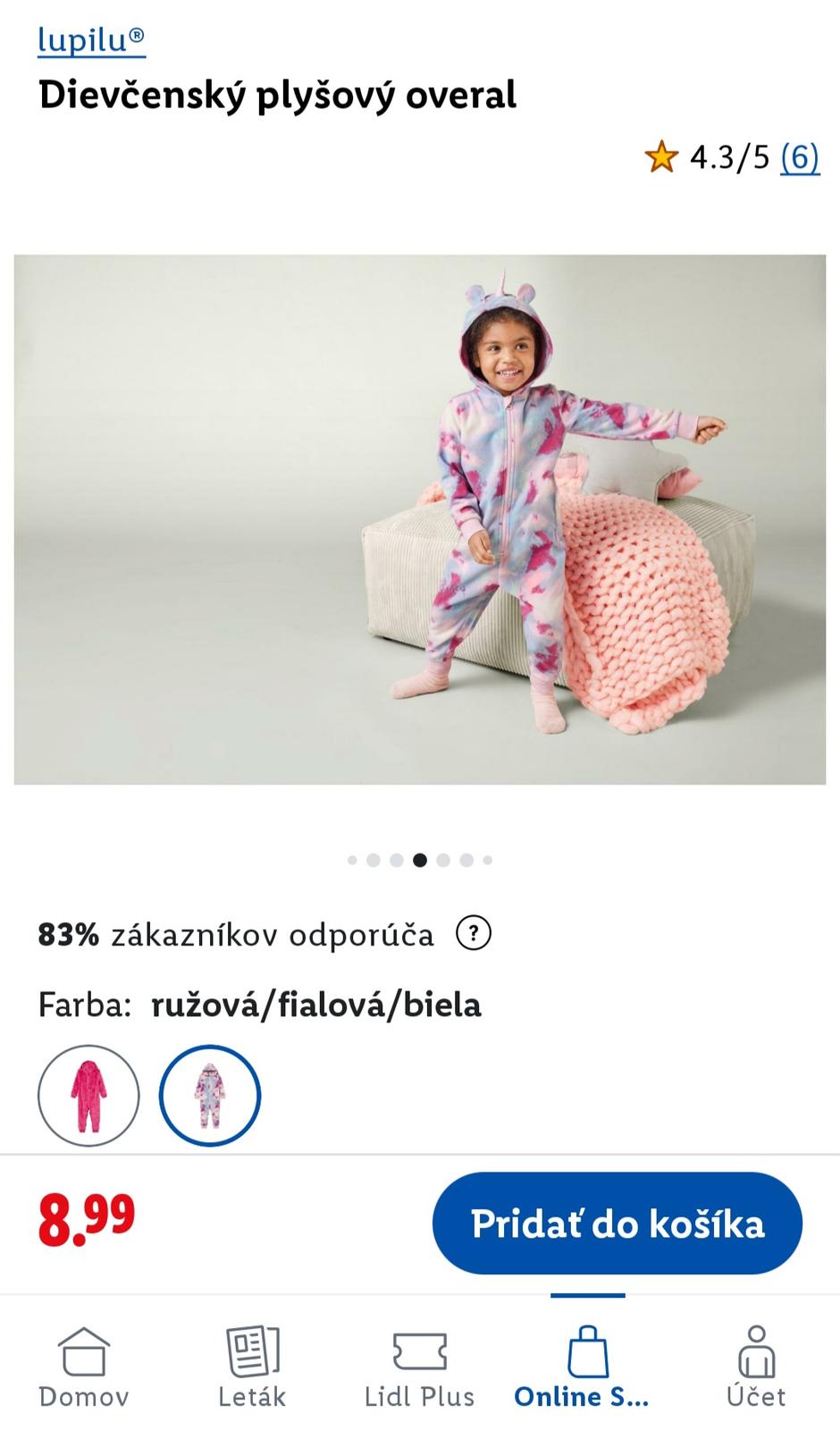This screenshot has height=1430, width=840.
Task: Open the Lidl Plus coupon icon
Action: point(420,1350)
